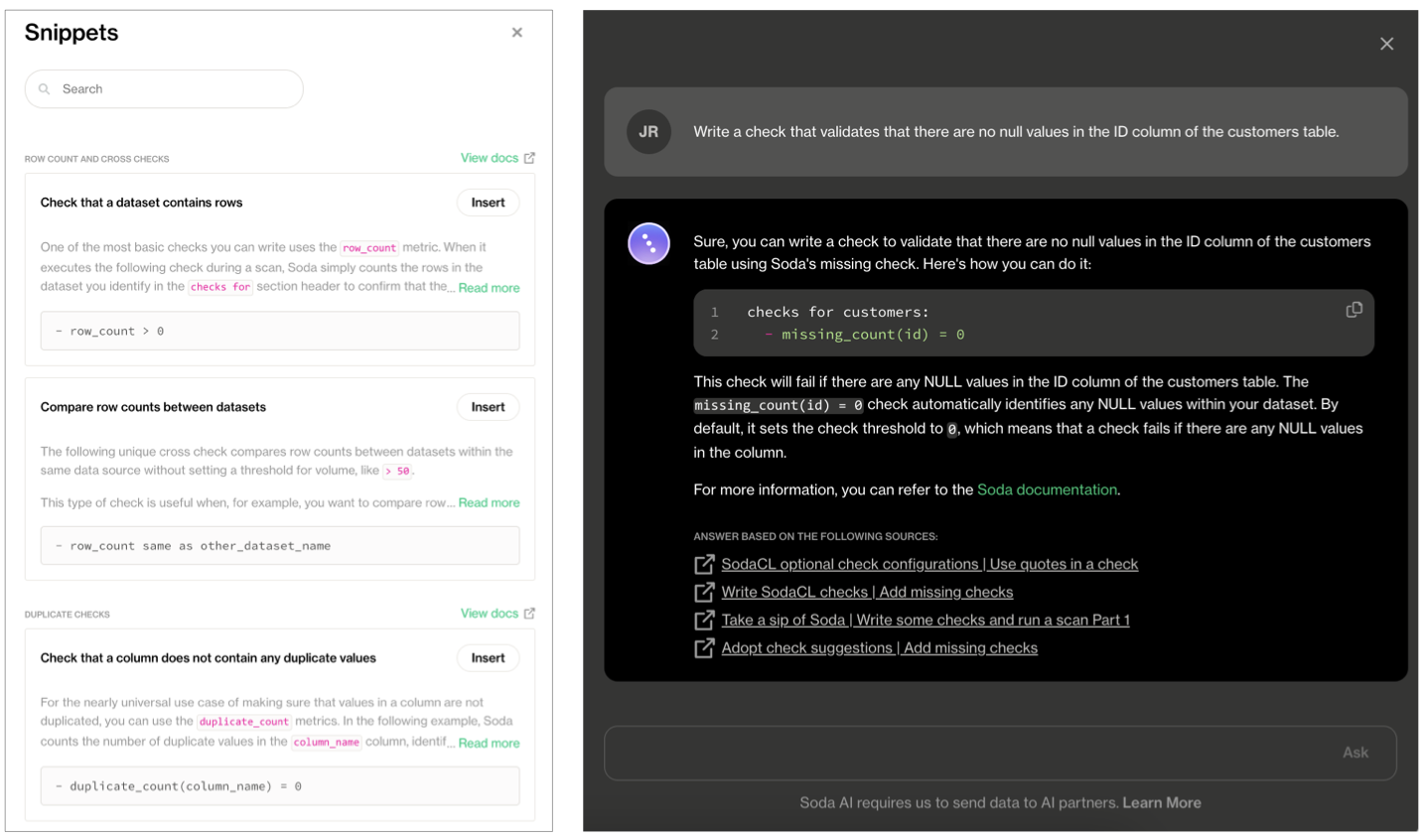Viewport: 1426px width, 840px height.
Task: Click external icon beside Write SodaCL checks
Action: (704, 593)
